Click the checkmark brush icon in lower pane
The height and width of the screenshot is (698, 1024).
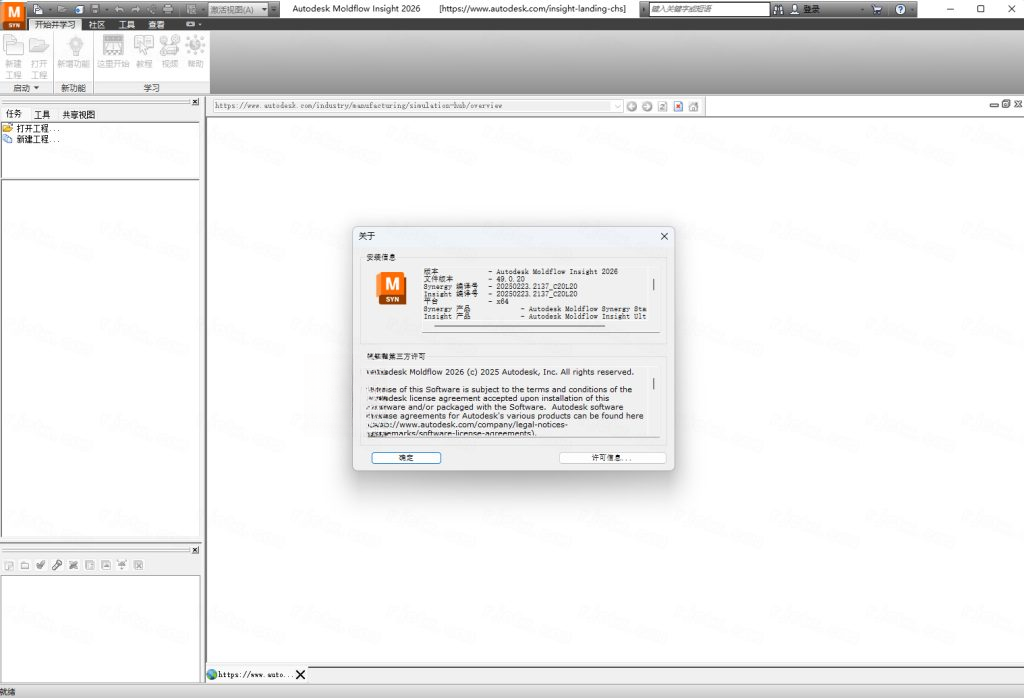click(40, 565)
